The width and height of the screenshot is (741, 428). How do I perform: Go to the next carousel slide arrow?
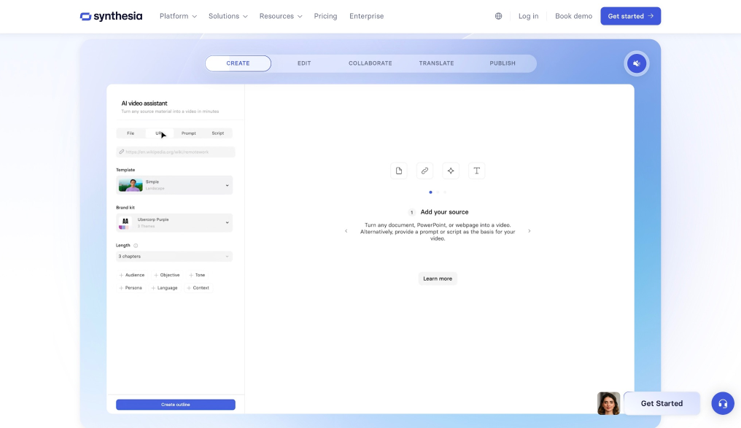[x=529, y=231]
